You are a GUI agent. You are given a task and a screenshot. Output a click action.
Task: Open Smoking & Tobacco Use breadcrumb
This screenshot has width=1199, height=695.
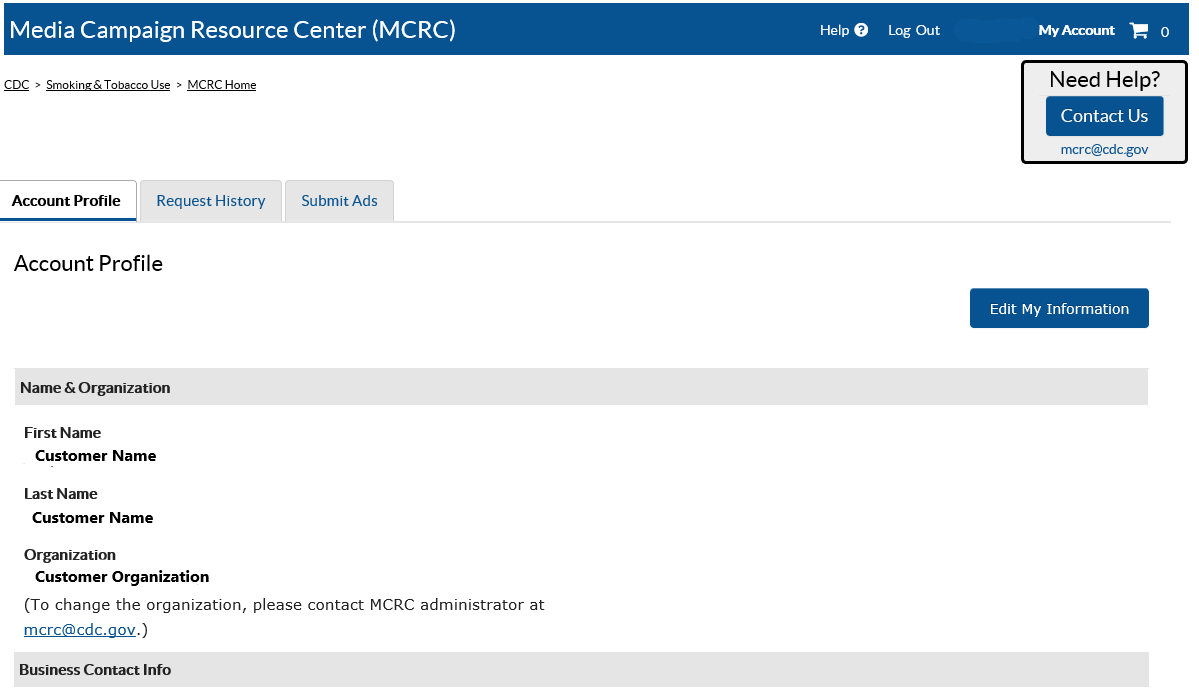tap(108, 85)
